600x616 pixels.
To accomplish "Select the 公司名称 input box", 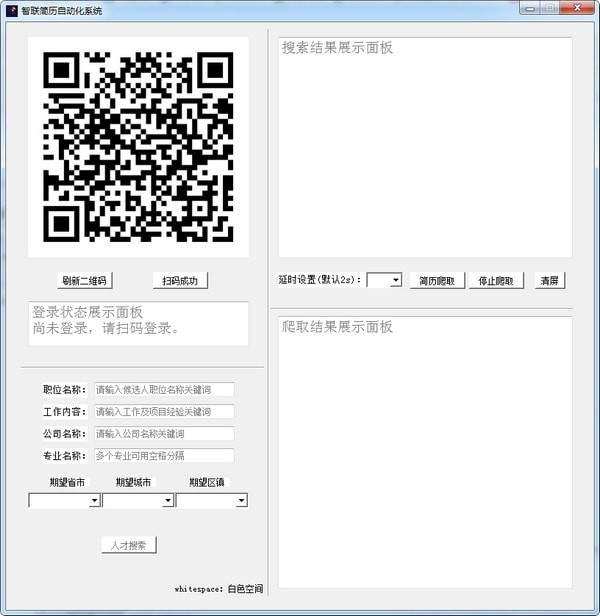I will tap(164, 434).
